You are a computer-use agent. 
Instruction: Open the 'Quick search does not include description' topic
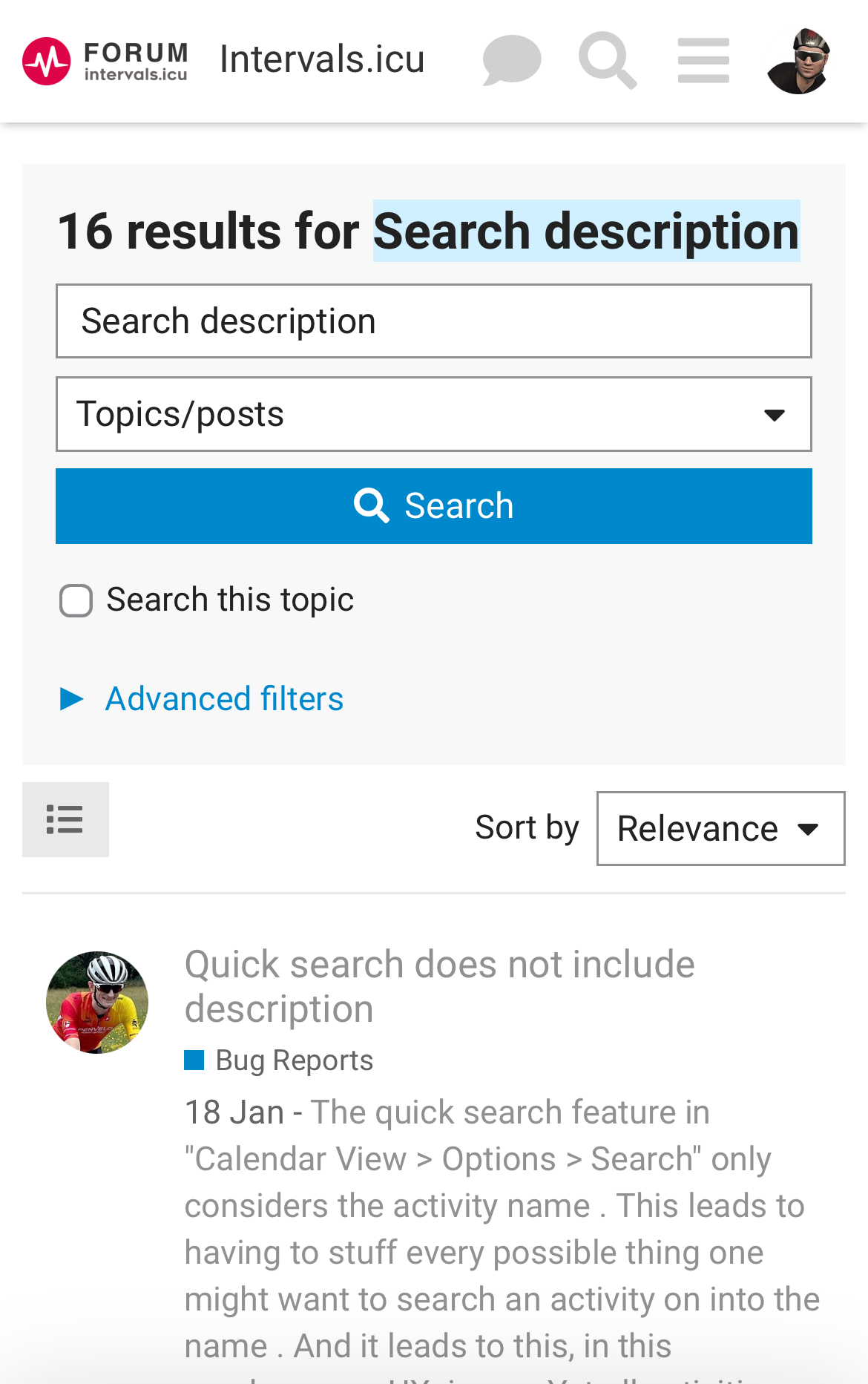[x=439, y=986]
